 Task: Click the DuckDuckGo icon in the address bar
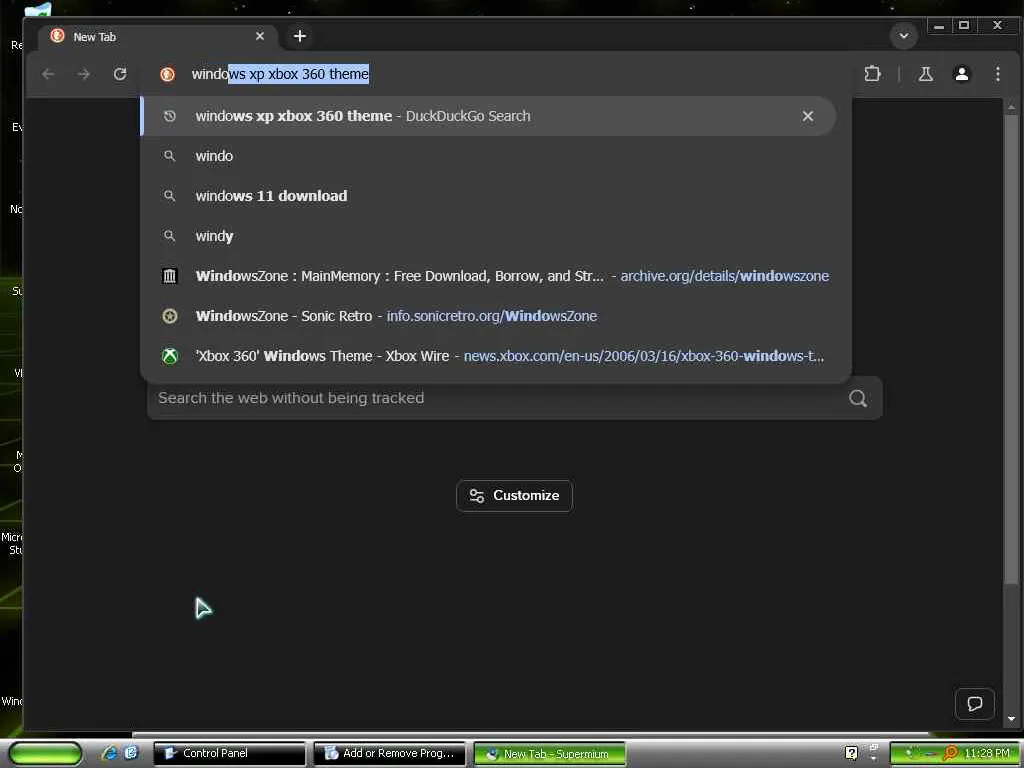167,74
